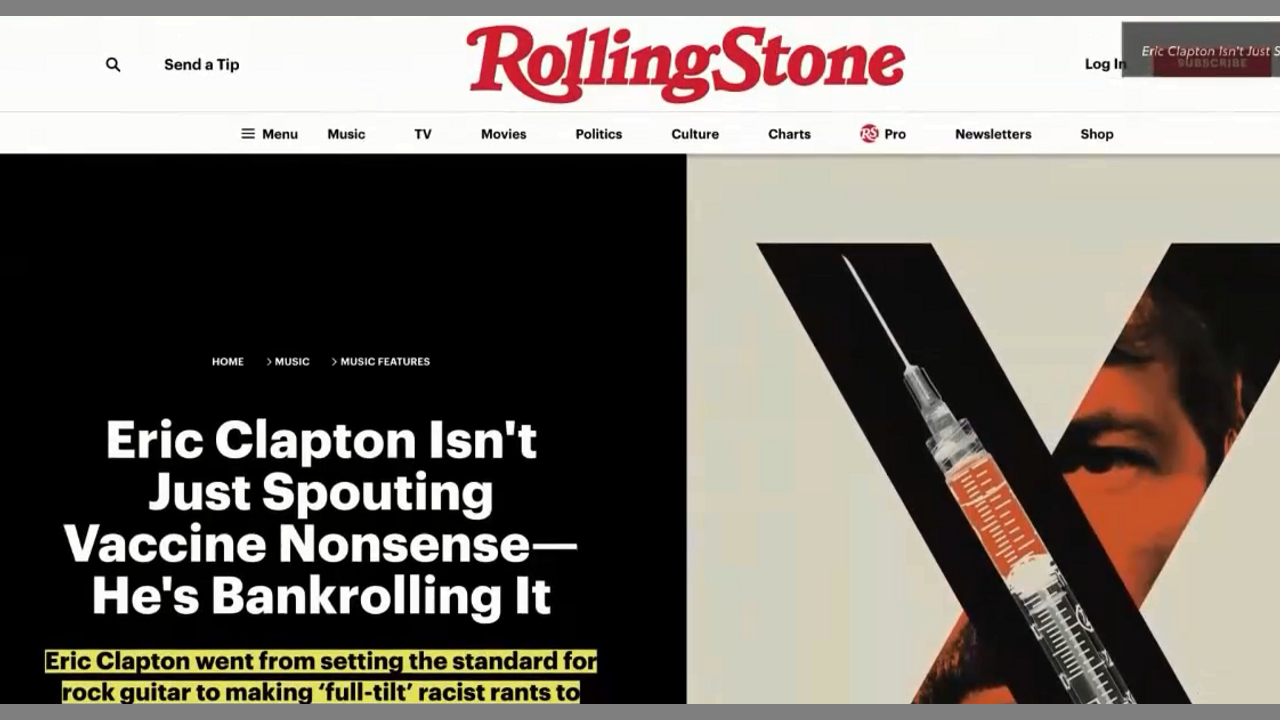
Task: View the Charts page
Action: 789,134
